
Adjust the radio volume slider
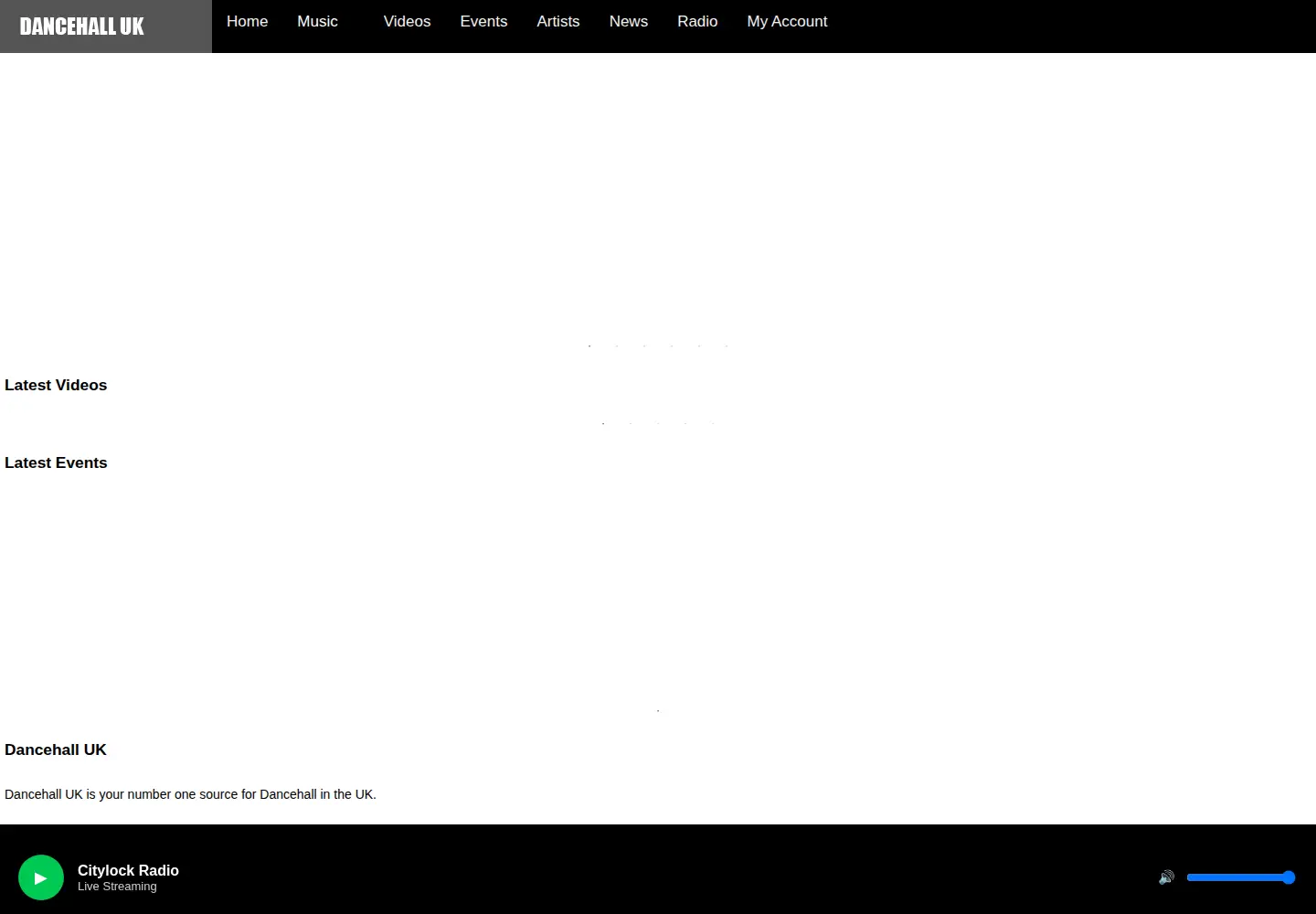[x=1241, y=877]
